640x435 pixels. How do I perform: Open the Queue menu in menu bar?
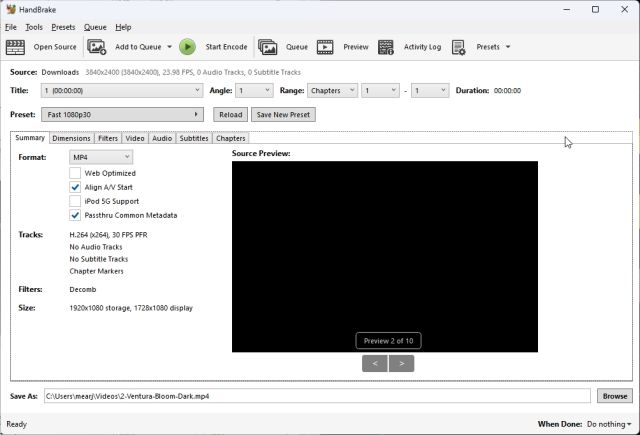coord(95,27)
